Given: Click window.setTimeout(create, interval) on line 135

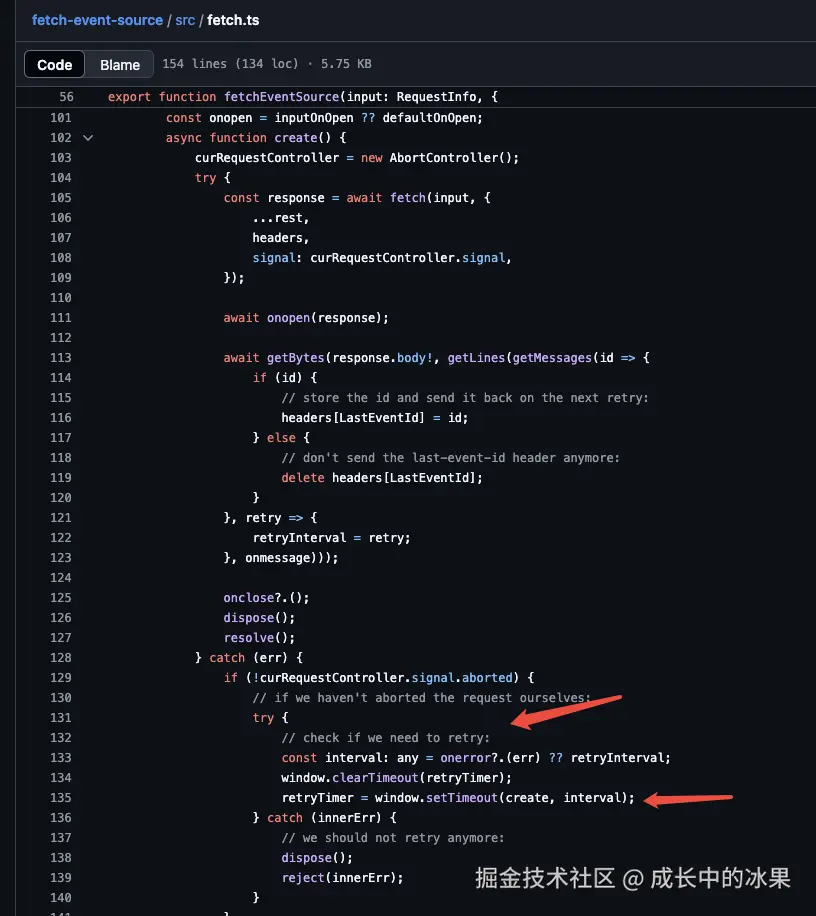Looking at the screenshot, I should click(501, 798).
